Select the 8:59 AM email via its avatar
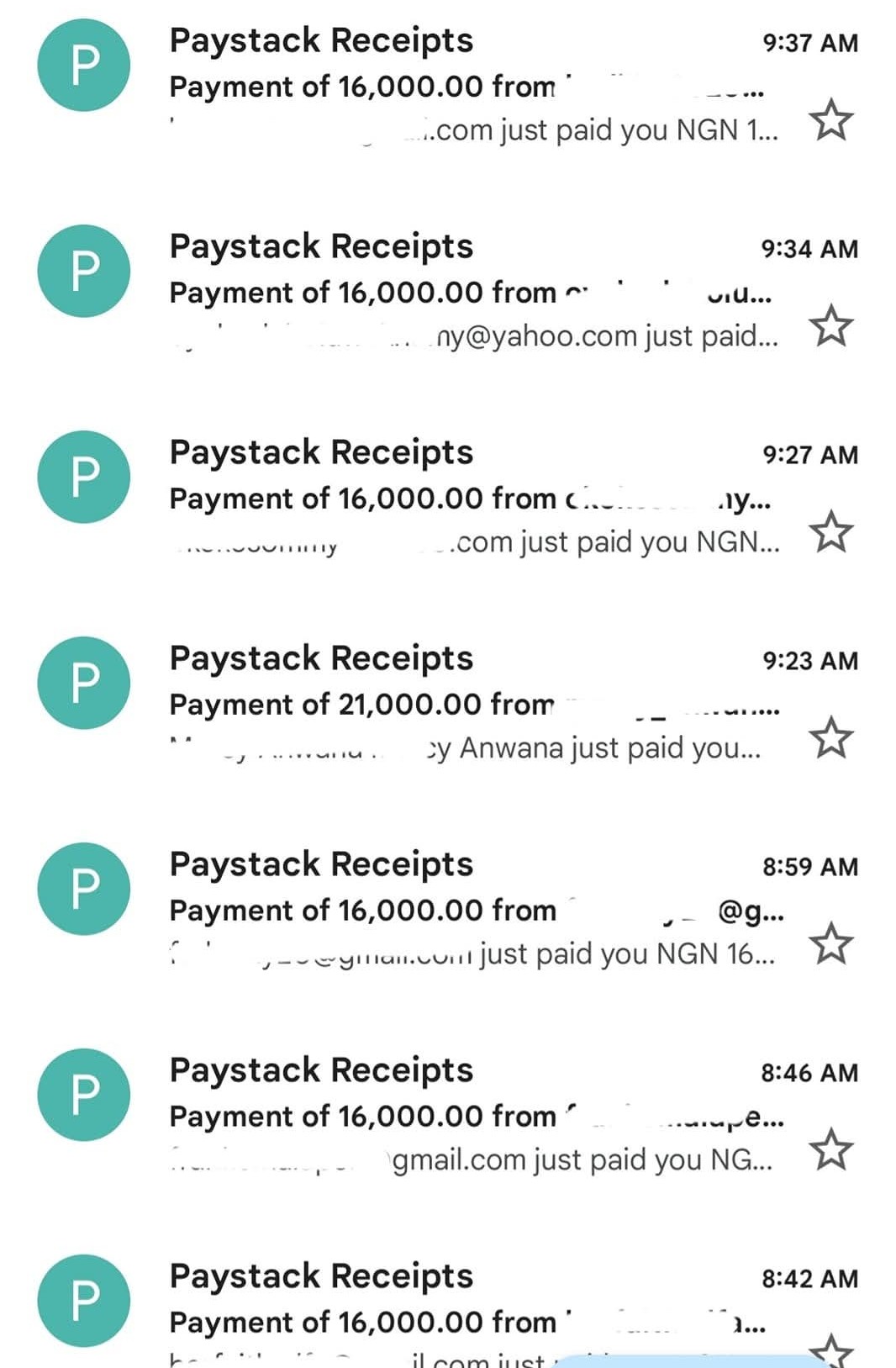Image resolution: width=896 pixels, height=1368 pixels. click(84, 889)
